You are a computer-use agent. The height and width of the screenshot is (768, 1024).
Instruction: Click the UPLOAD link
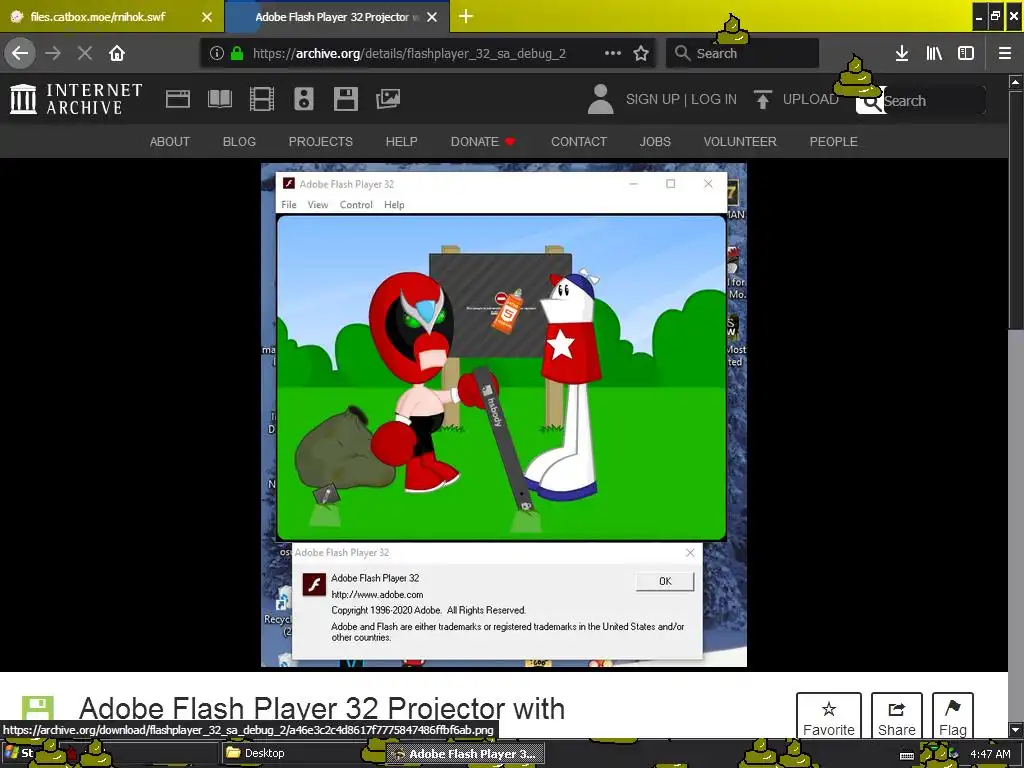pos(810,99)
